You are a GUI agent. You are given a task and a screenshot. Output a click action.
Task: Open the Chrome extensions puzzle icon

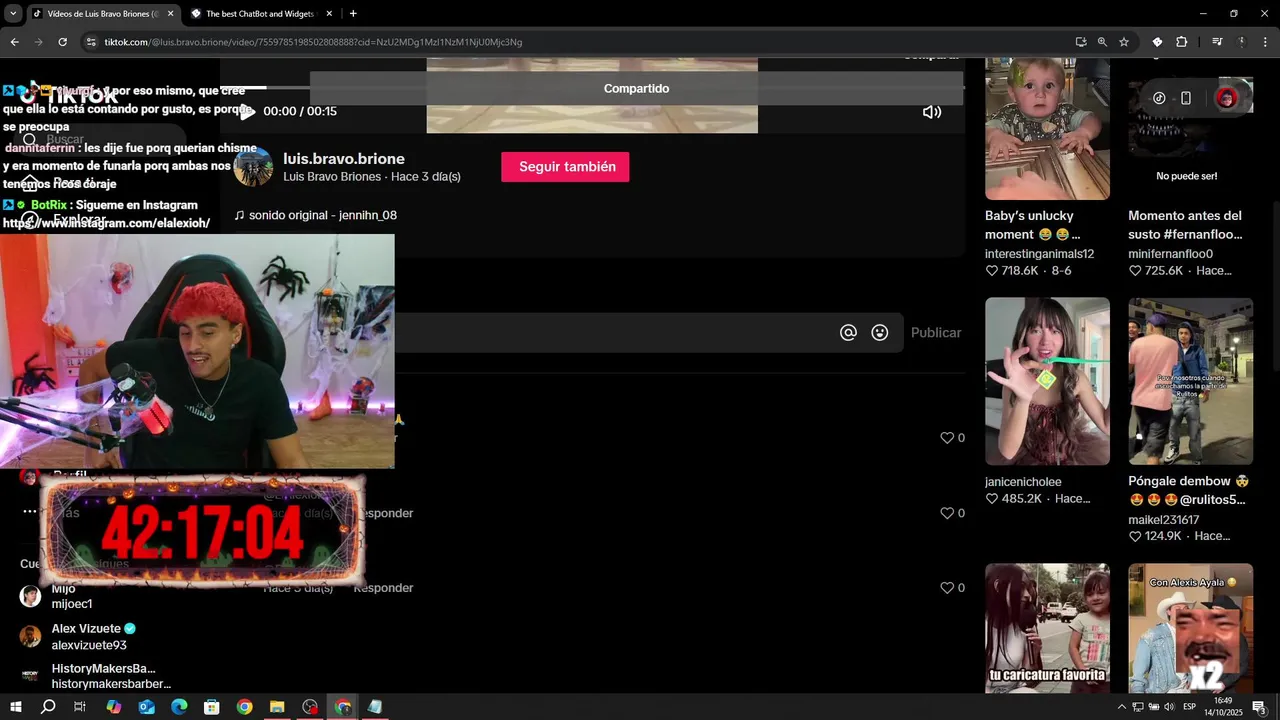1181,42
